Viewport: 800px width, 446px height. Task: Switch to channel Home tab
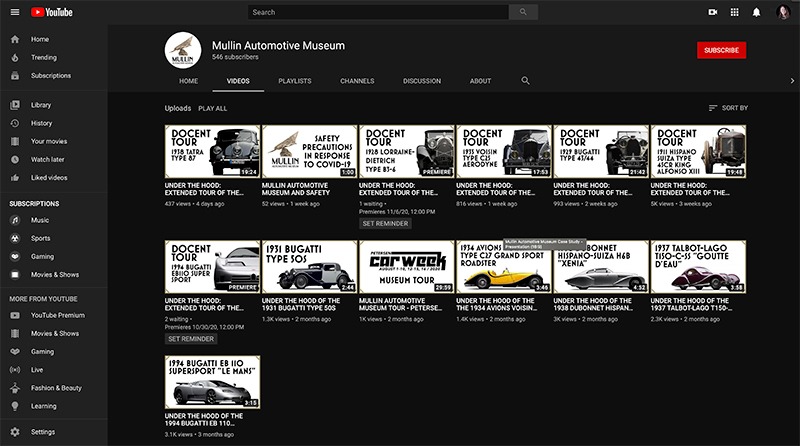188,81
